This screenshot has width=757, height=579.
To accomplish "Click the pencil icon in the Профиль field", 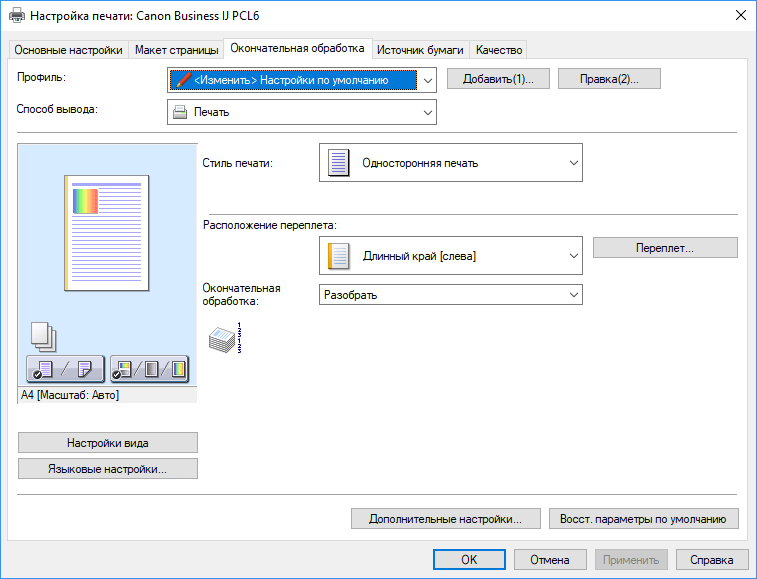I will (x=183, y=80).
